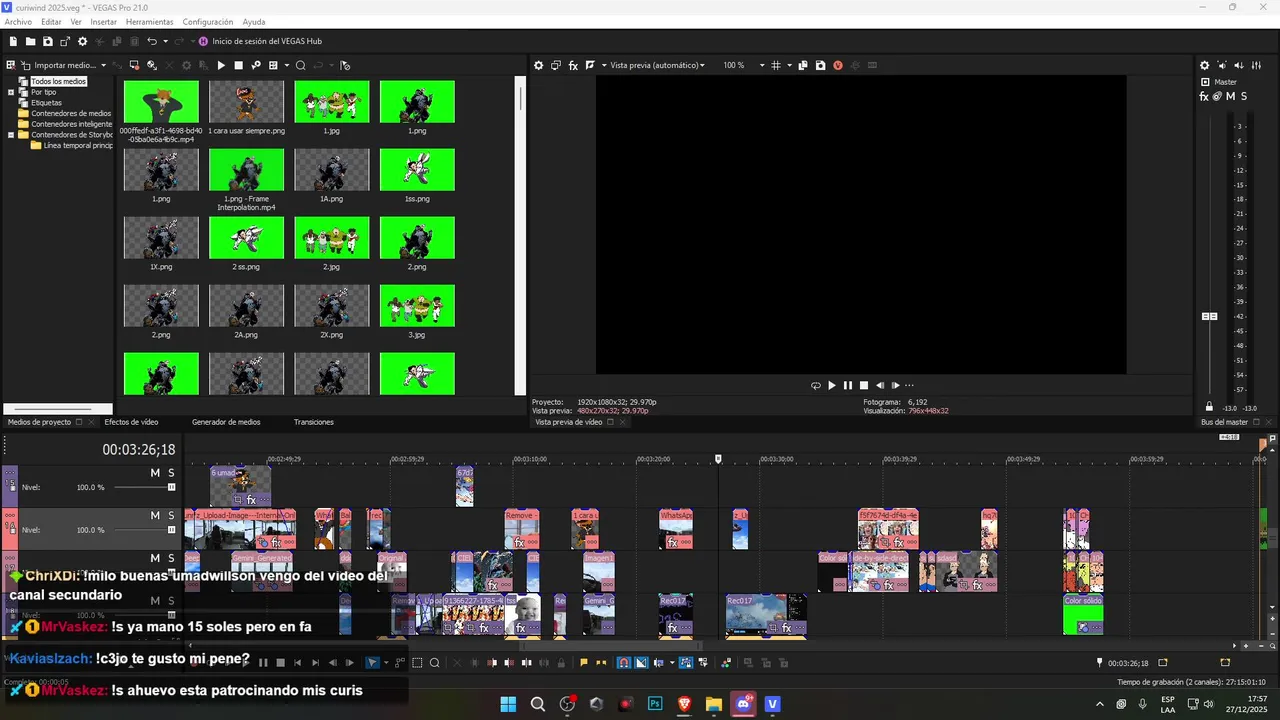Click the Undo arrow in main toolbar
The image size is (1280, 720).
(x=151, y=41)
